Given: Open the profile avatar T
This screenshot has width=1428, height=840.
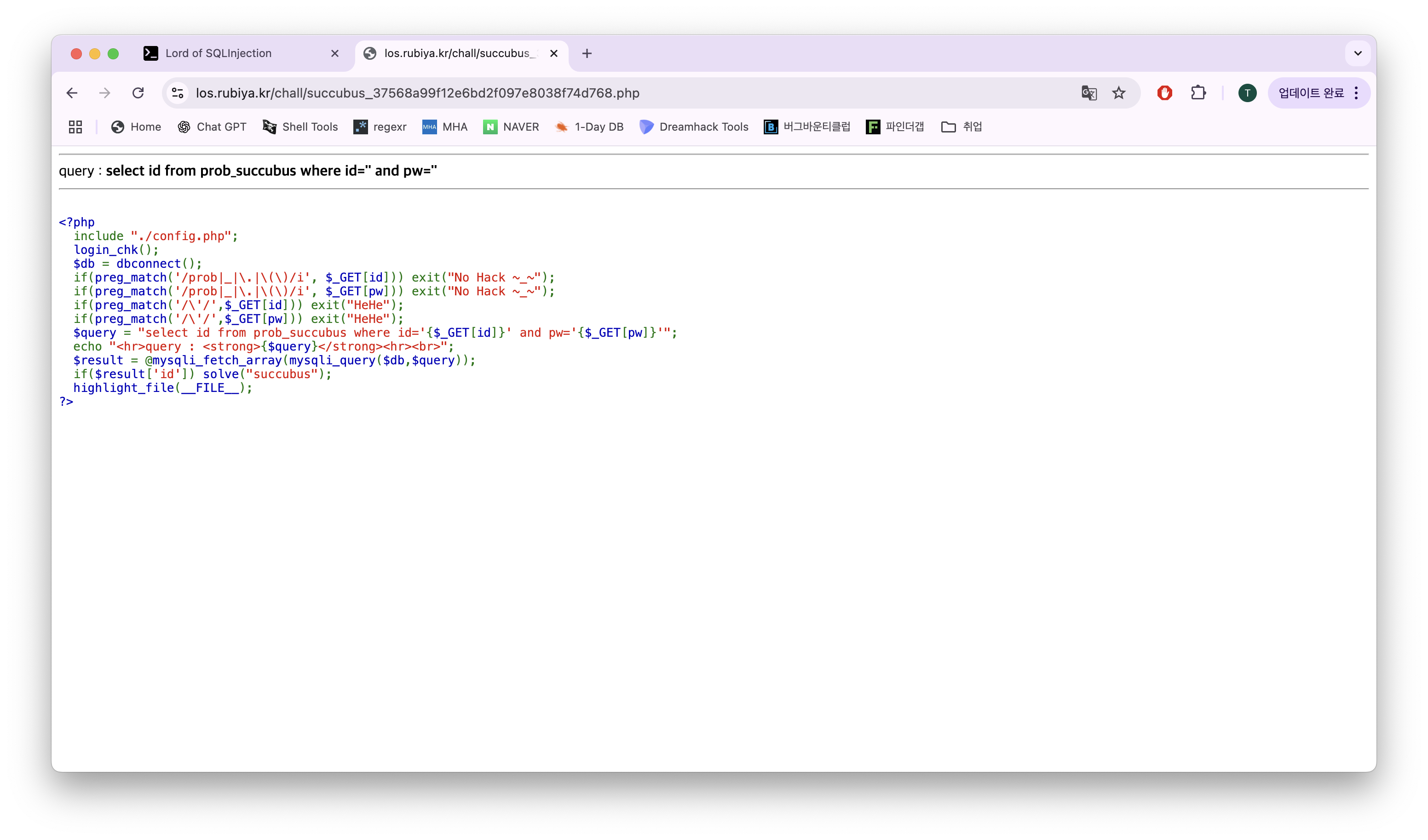Looking at the screenshot, I should [x=1247, y=93].
